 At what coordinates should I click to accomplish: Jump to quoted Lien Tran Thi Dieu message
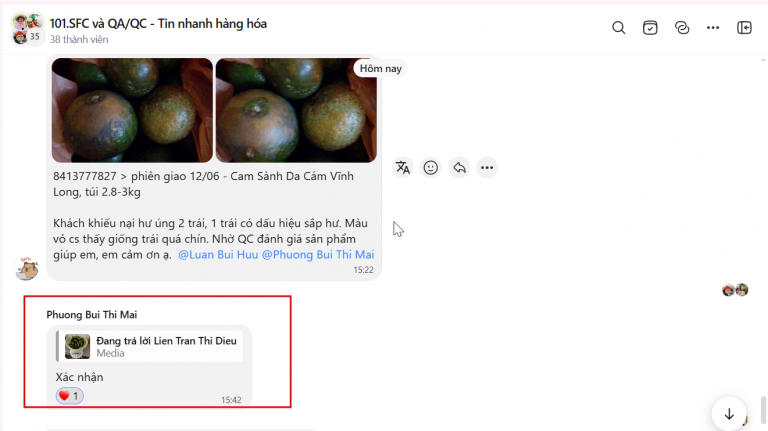150,346
